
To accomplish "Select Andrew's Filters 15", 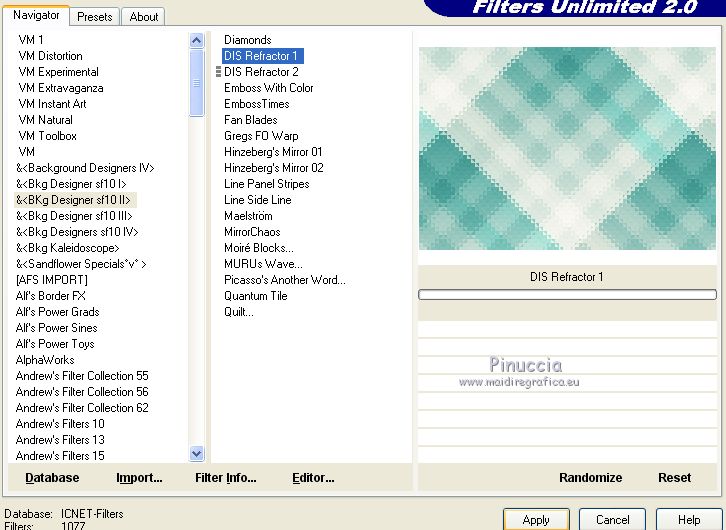I will (x=60, y=455).
